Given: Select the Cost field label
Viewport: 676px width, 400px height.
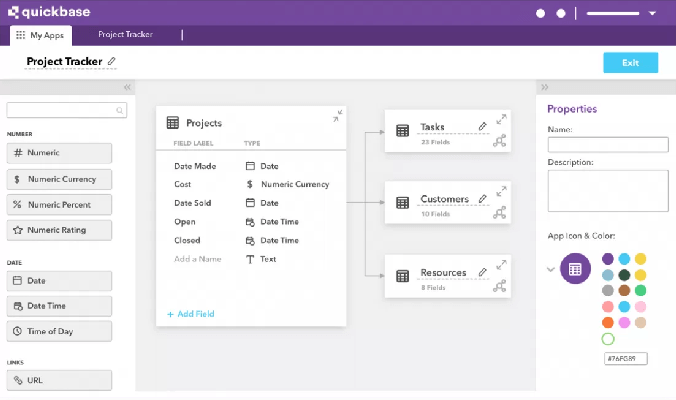Looking at the screenshot, I should (x=182, y=184).
